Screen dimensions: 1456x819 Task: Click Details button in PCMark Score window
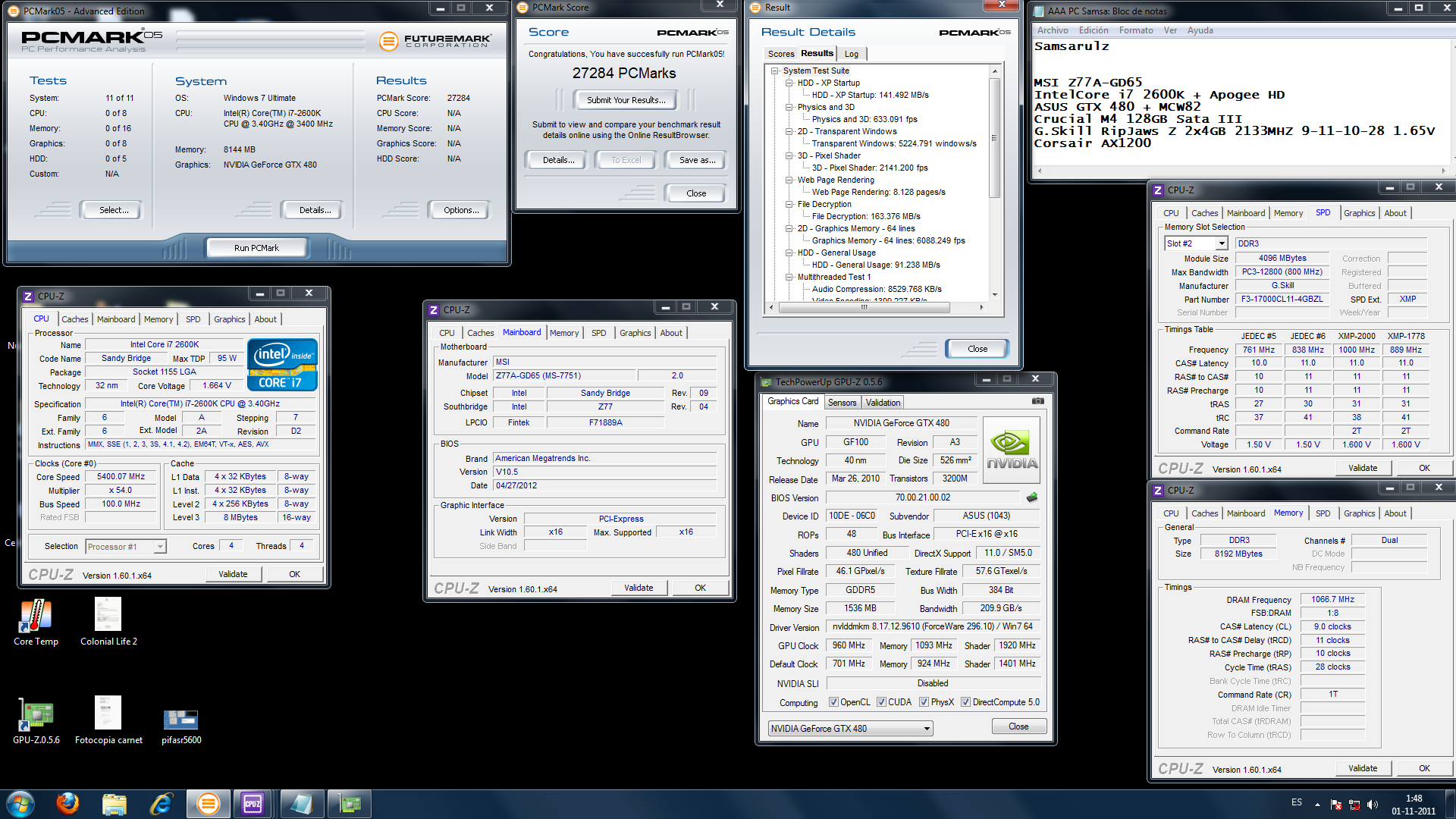pos(558,160)
